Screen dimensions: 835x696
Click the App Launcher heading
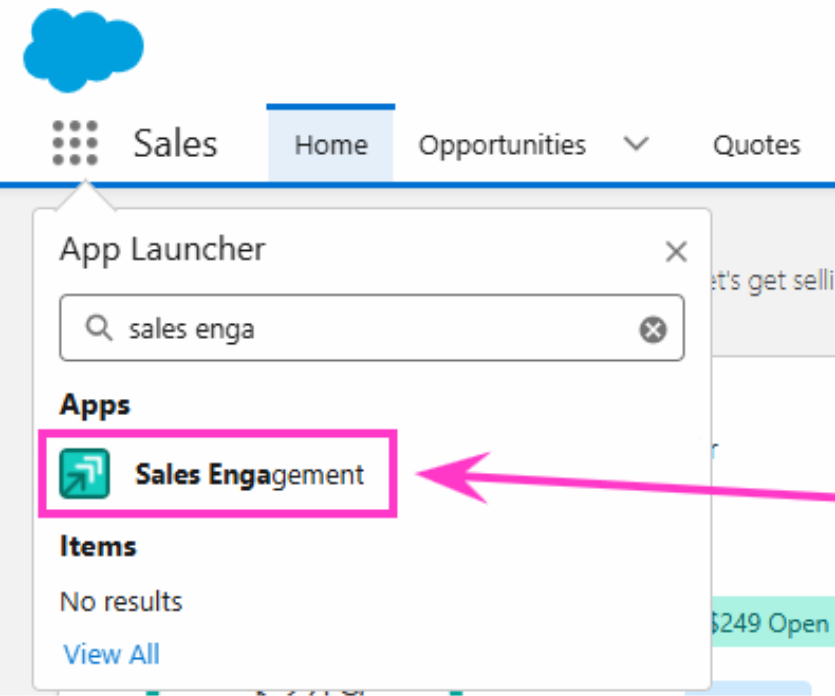[162, 249]
